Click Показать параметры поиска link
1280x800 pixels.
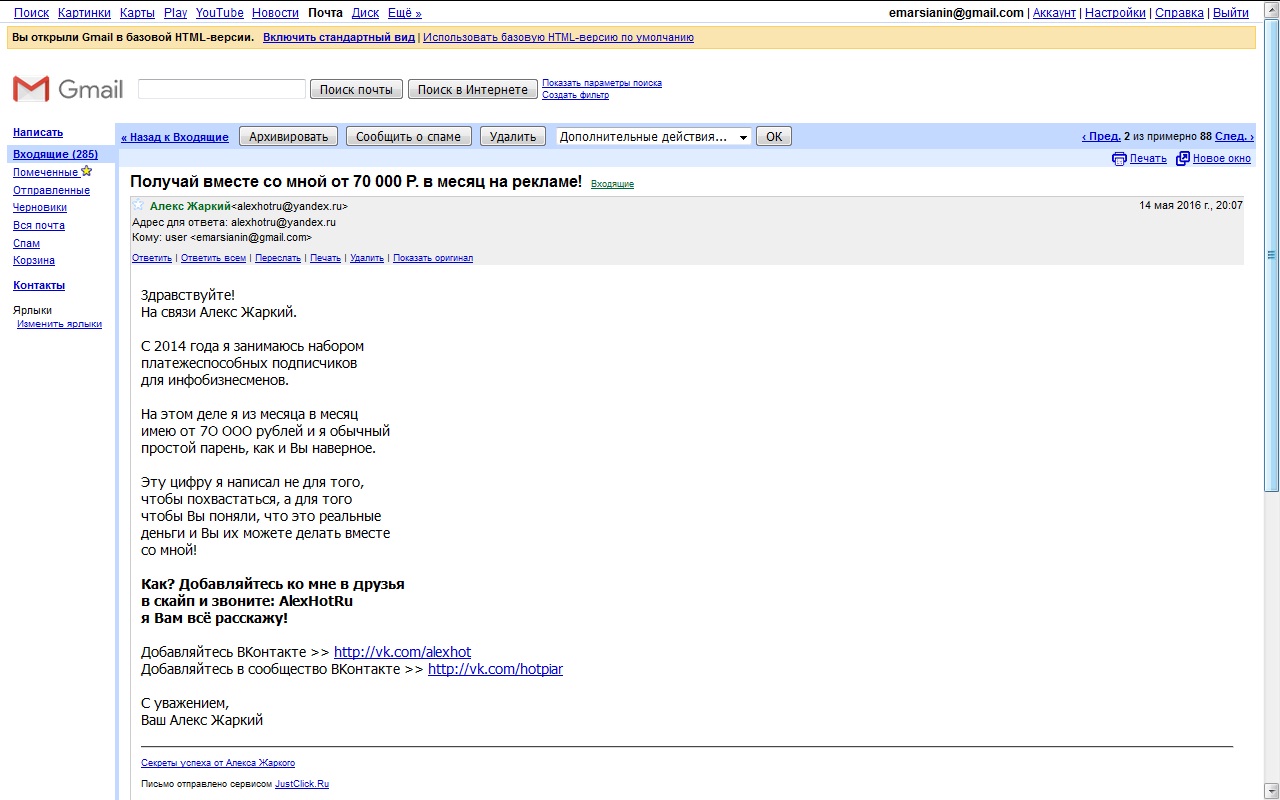coord(602,83)
